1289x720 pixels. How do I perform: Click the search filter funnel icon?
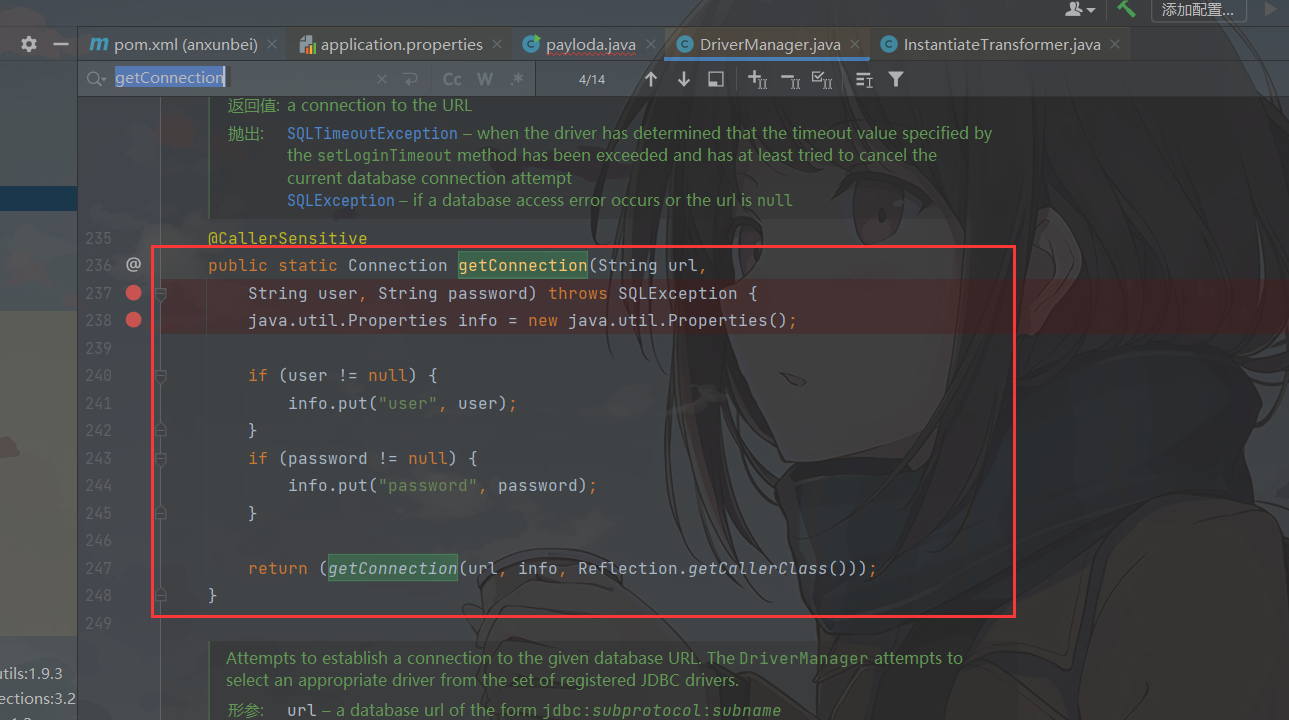896,79
